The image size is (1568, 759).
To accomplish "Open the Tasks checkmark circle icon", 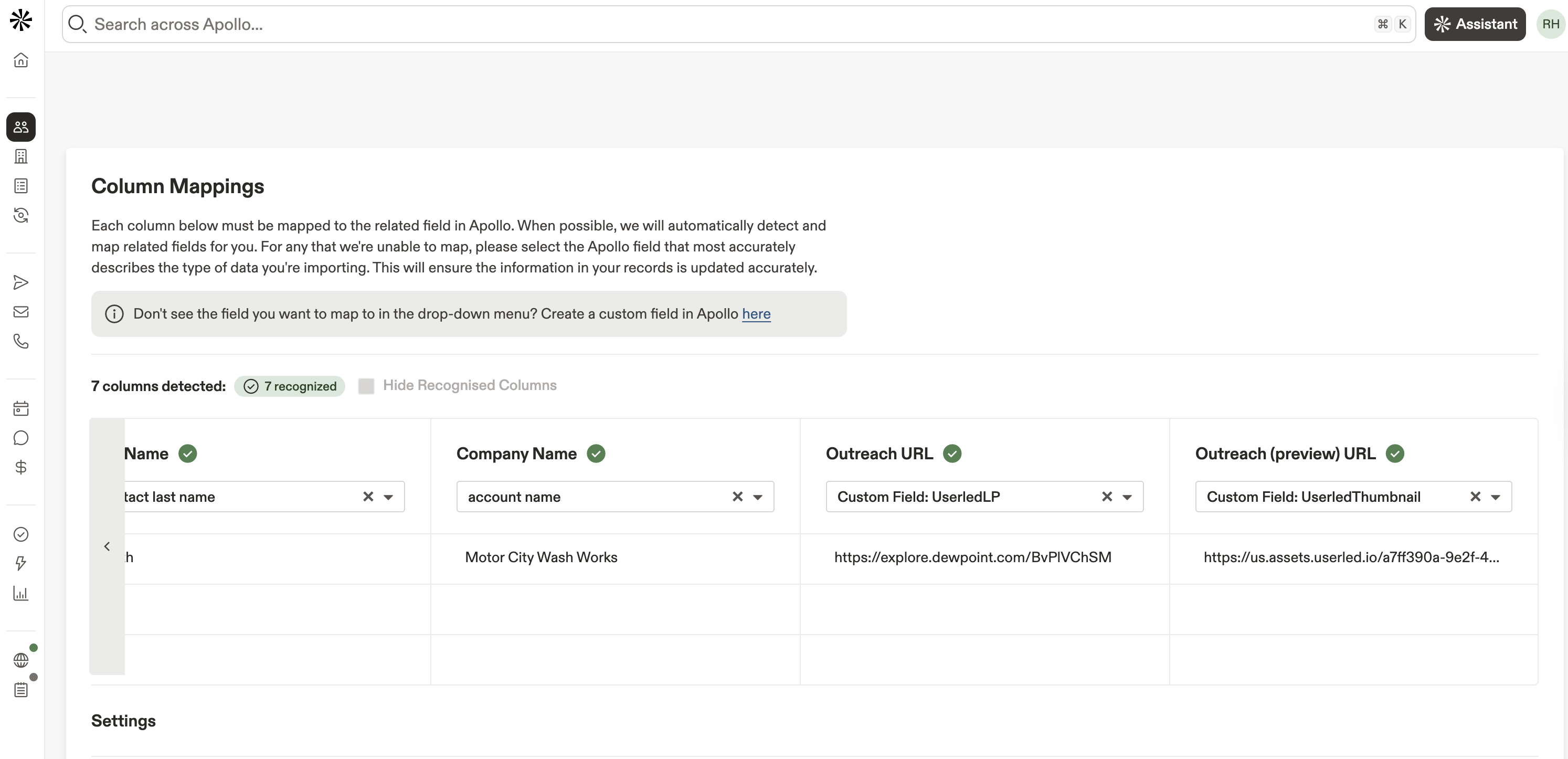I will pos(20,534).
